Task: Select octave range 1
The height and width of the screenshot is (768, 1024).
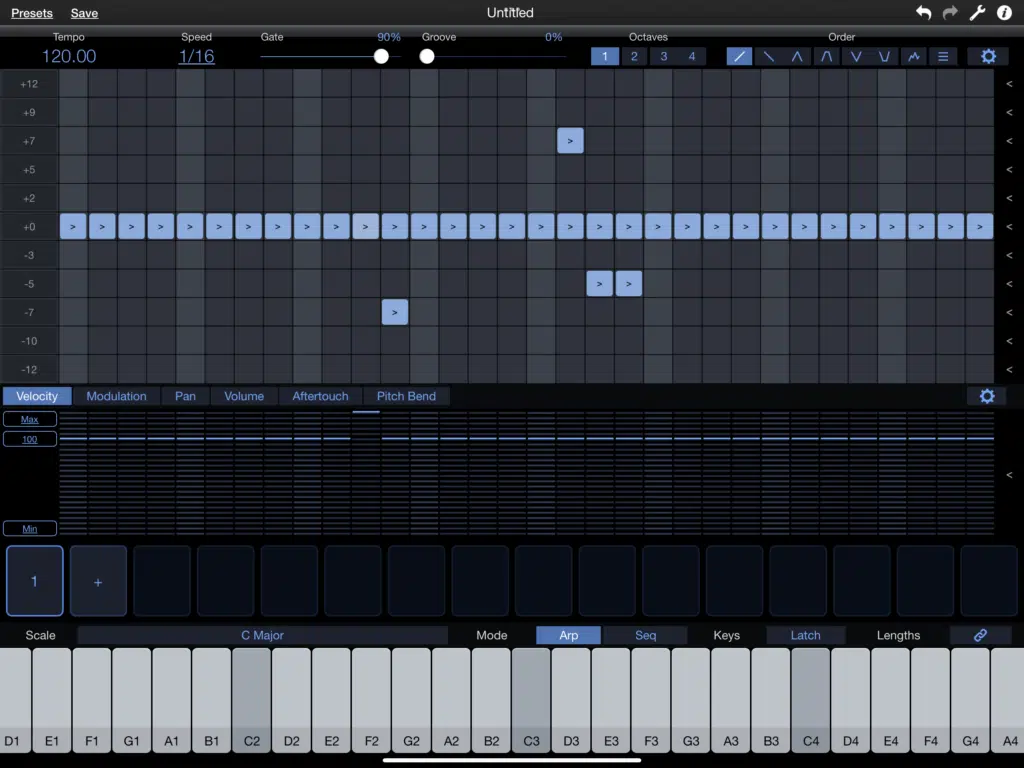Action: (605, 56)
